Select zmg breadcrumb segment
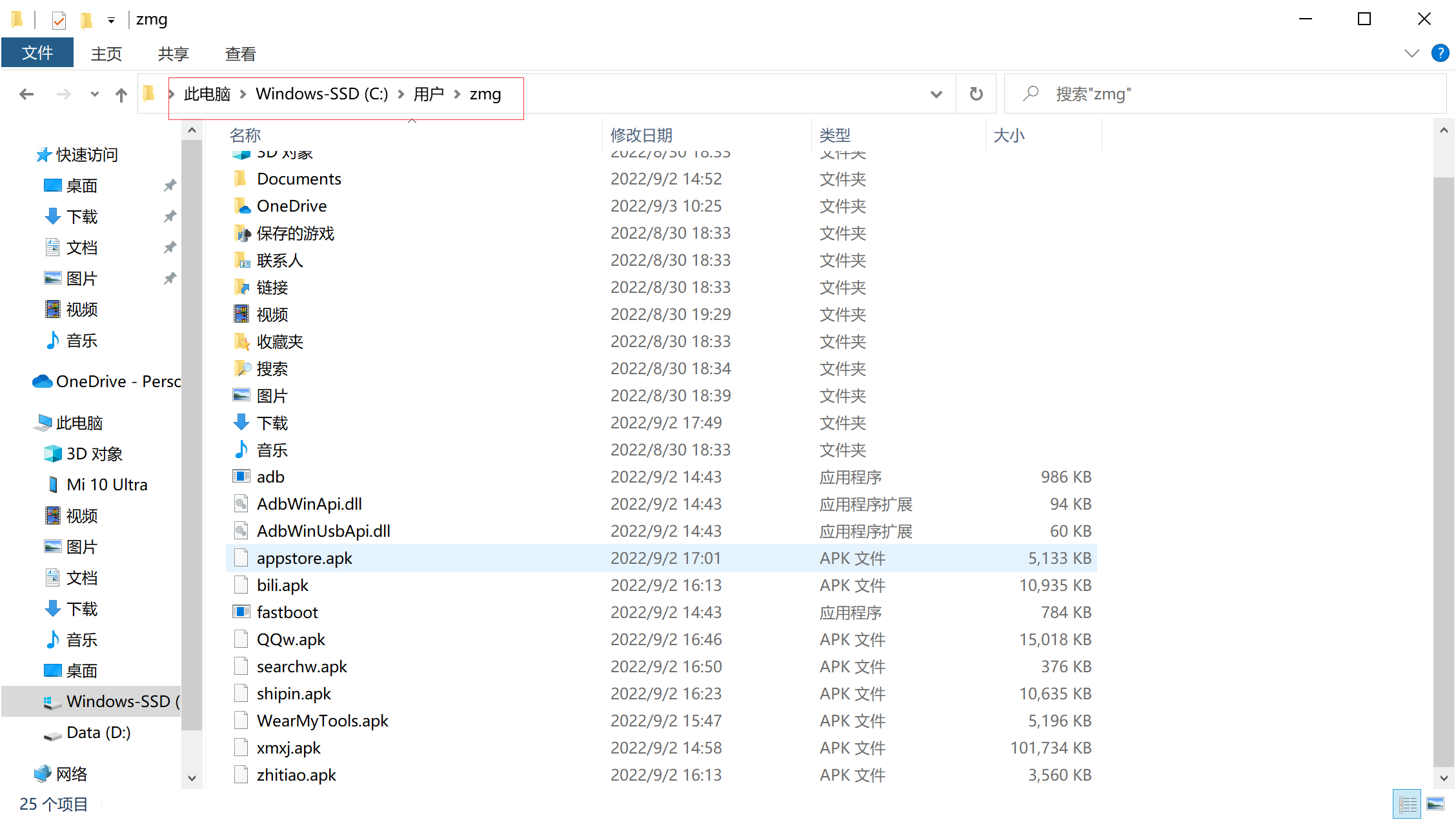This screenshot has width=1456, height=820. [485, 94]
